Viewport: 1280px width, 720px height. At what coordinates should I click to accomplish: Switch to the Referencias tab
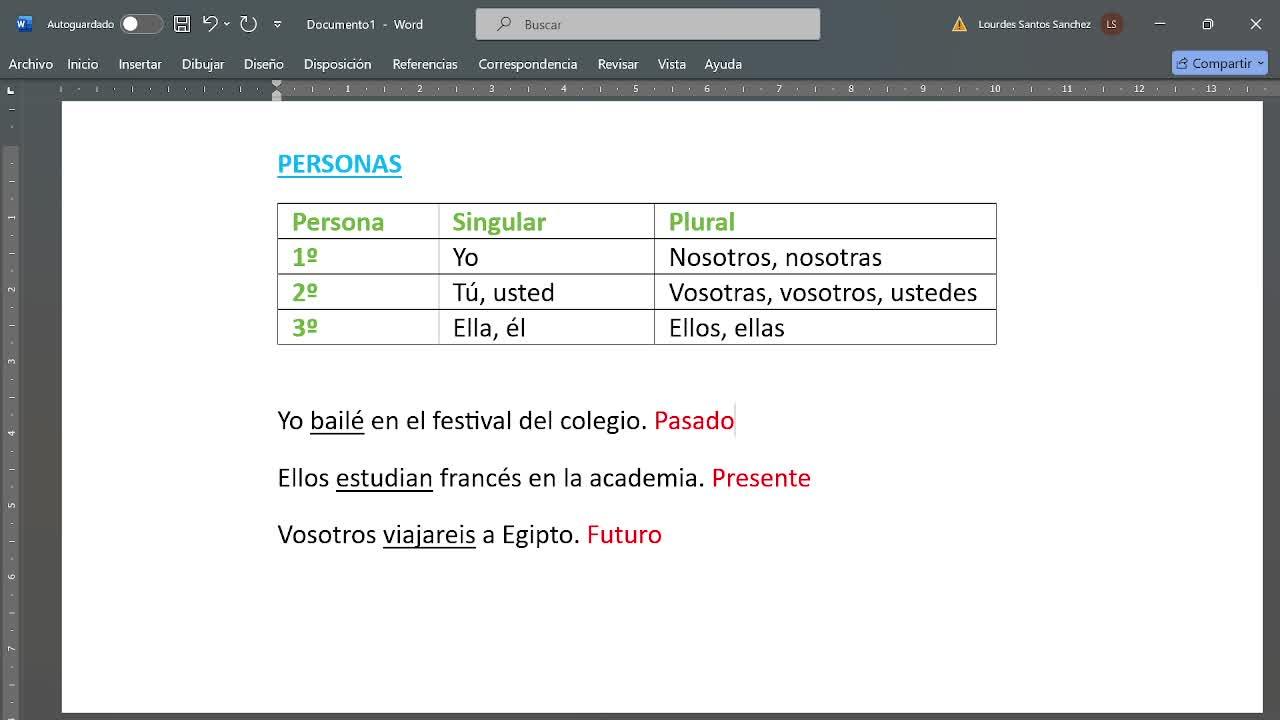point(425,64)
